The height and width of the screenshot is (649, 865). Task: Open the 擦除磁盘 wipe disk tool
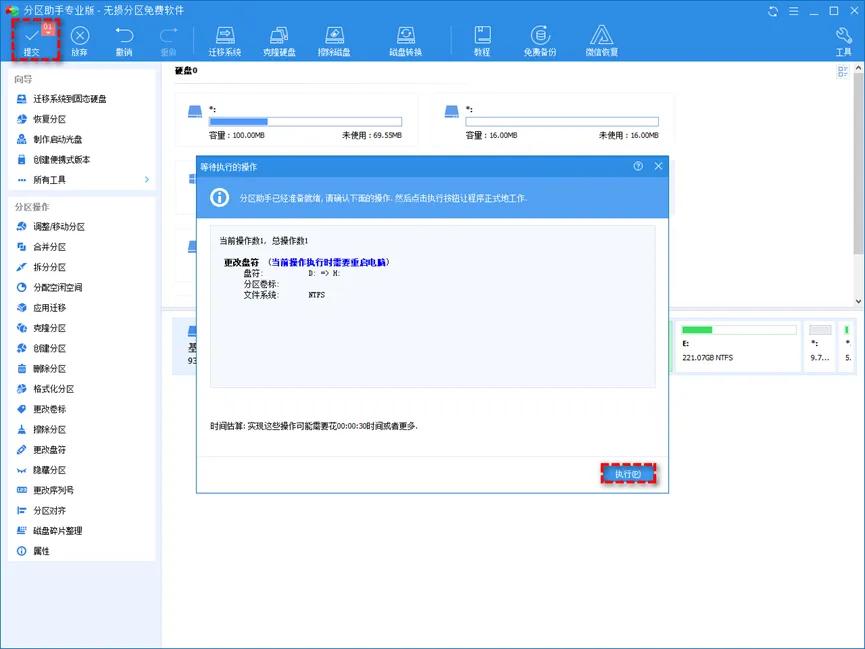pyautogui.click(x=334, y=41)
